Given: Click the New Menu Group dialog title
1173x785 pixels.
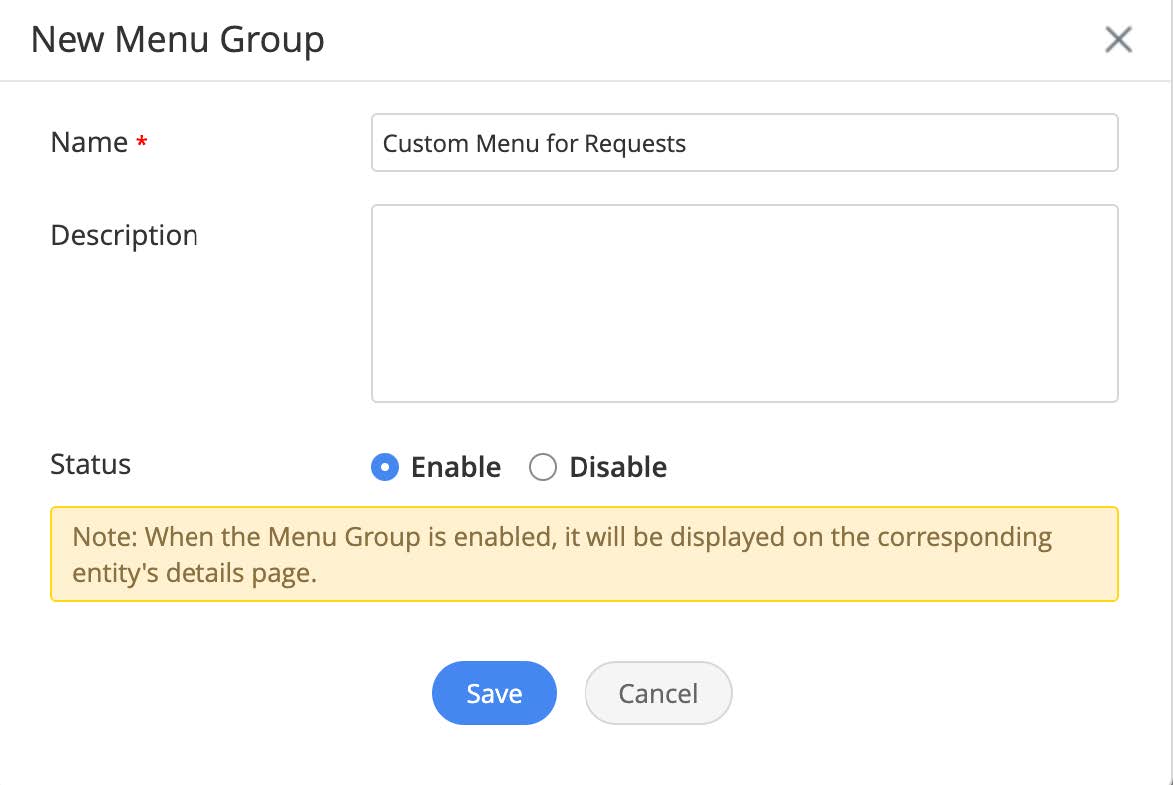Looking at the screenshot, I should tap(178, 40).
